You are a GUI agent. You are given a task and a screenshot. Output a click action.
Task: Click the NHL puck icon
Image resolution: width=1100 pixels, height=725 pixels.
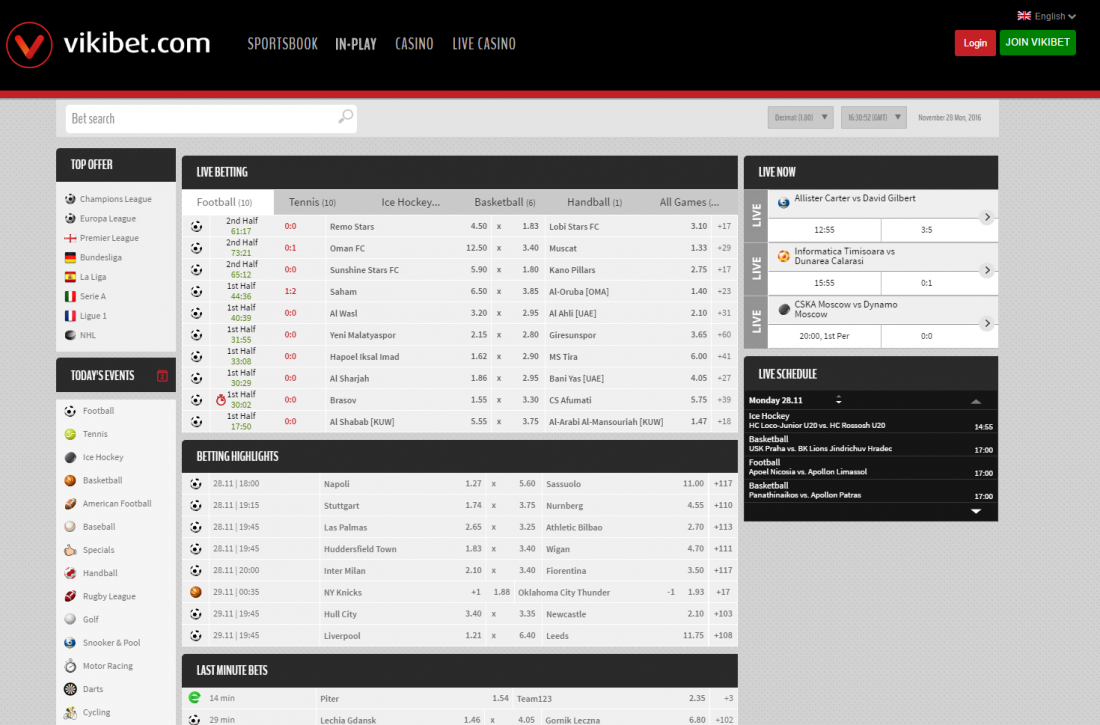70,335
